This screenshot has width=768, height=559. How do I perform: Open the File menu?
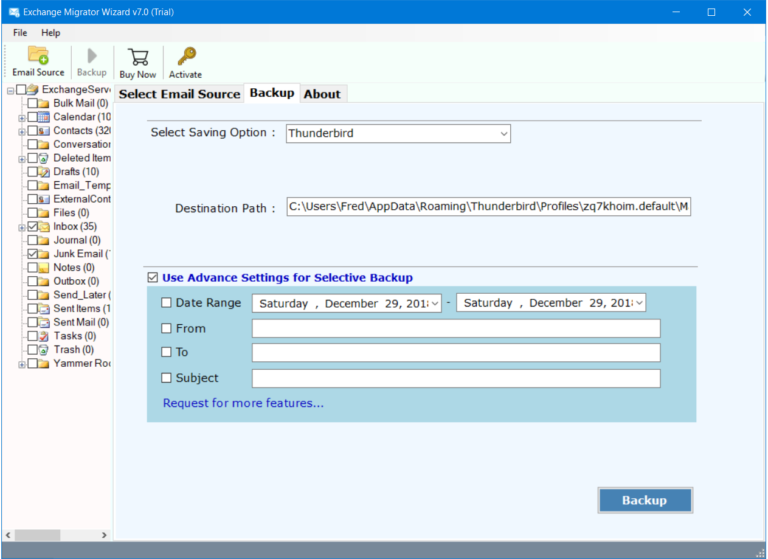tap(20, 33)
